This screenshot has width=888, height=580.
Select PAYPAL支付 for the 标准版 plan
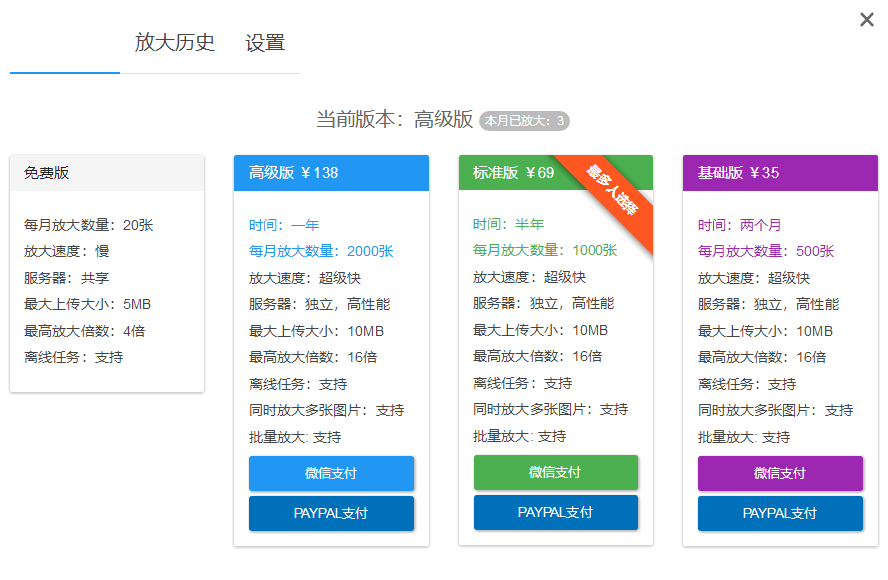tap(555, 512)
